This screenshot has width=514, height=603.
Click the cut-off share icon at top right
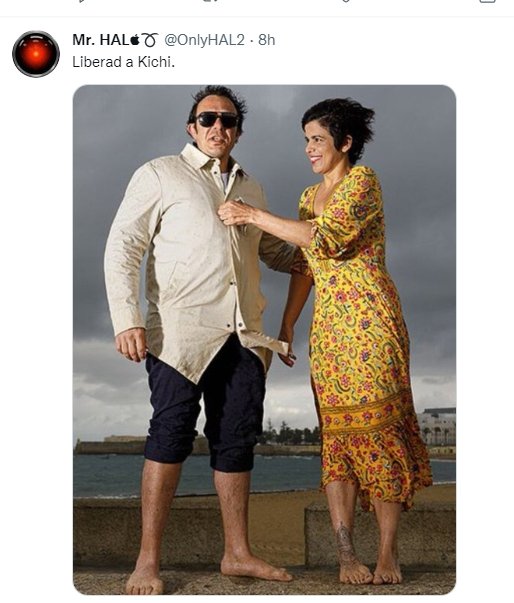pyautogui.click(x=487, y=1)
